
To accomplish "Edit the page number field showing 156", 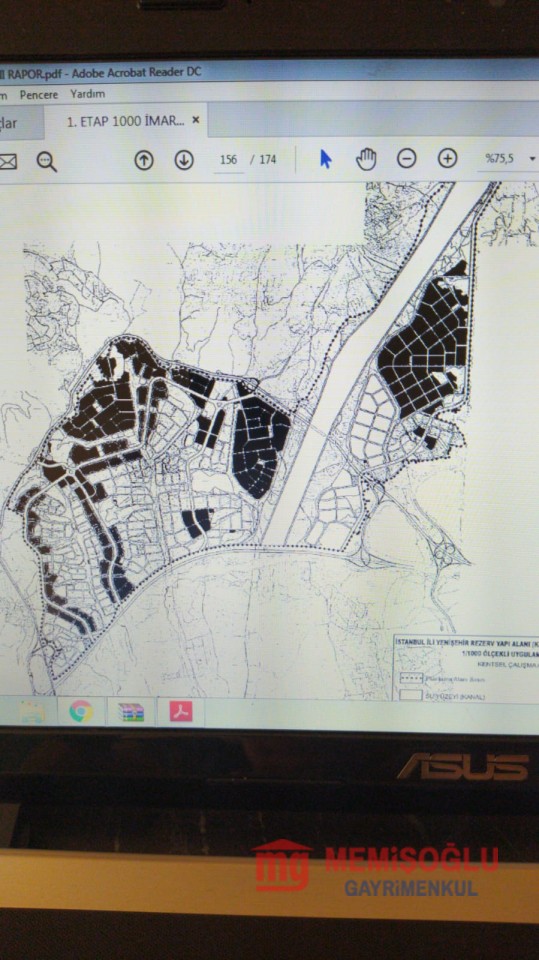I will (228, 160).
